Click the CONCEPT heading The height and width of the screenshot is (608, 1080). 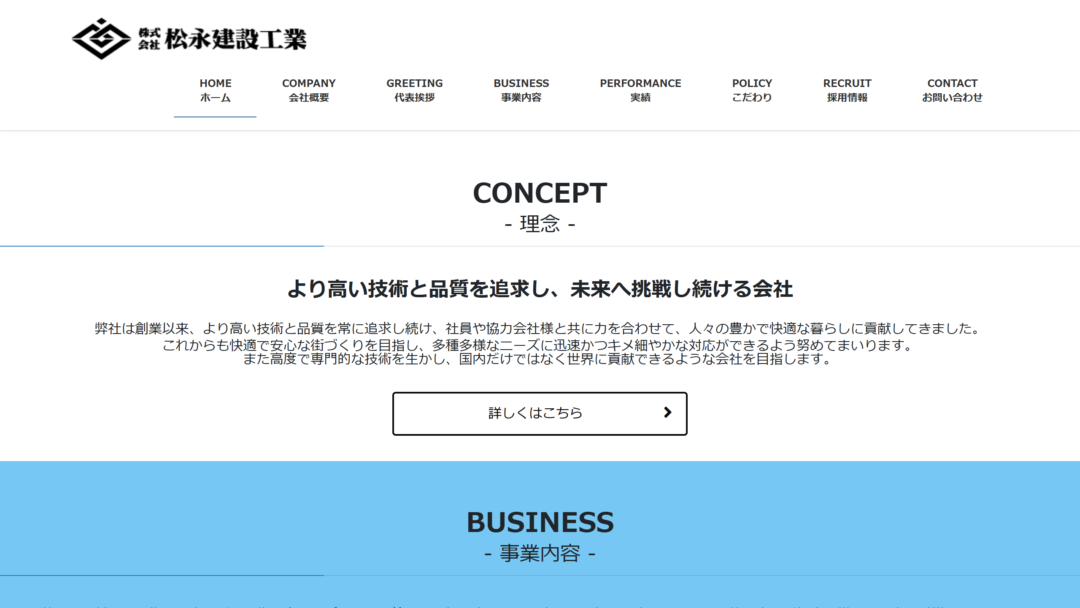click(539, 193)
